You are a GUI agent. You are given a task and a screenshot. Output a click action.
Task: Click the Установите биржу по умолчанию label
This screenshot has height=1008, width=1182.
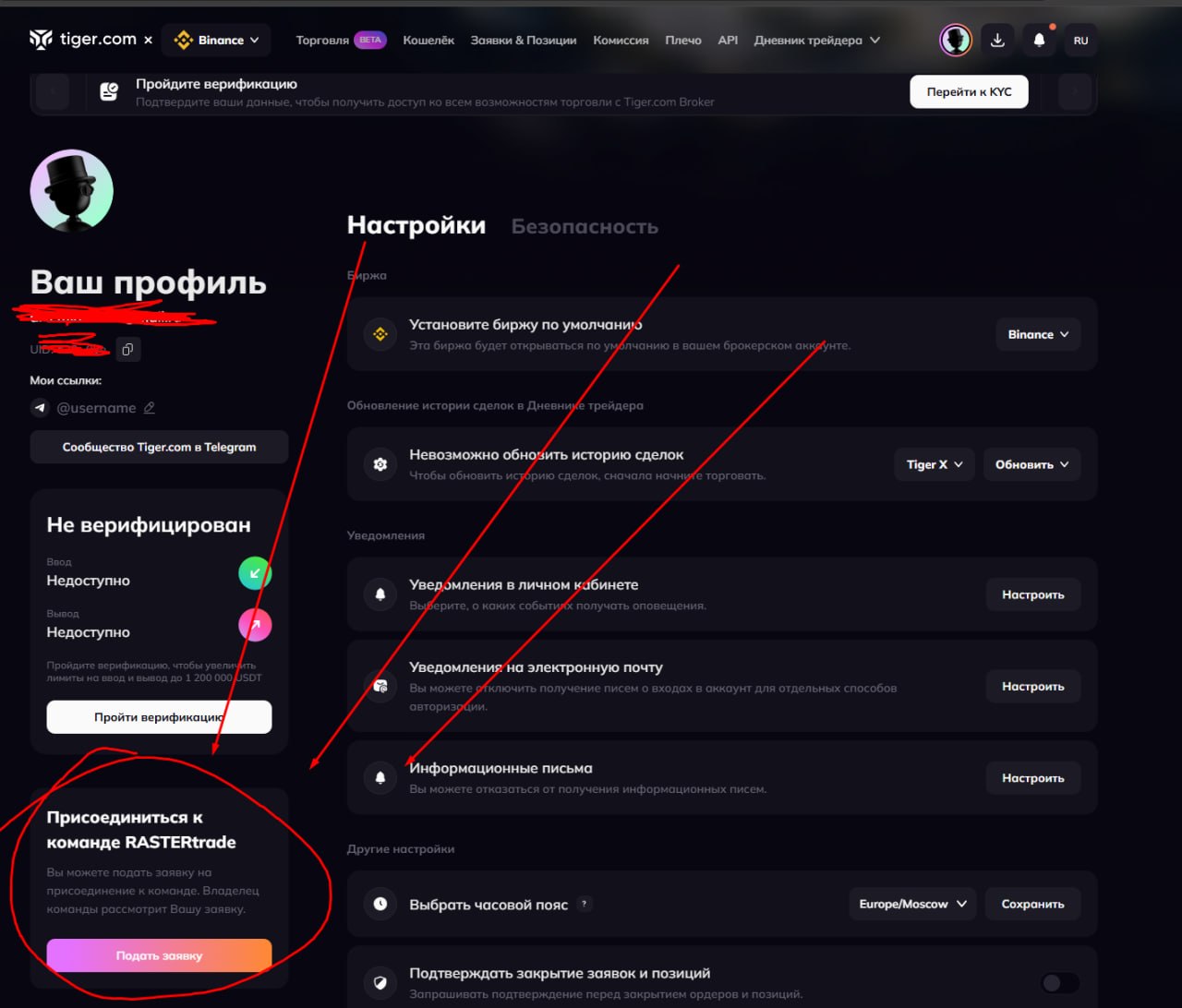[x=525, y=325]
